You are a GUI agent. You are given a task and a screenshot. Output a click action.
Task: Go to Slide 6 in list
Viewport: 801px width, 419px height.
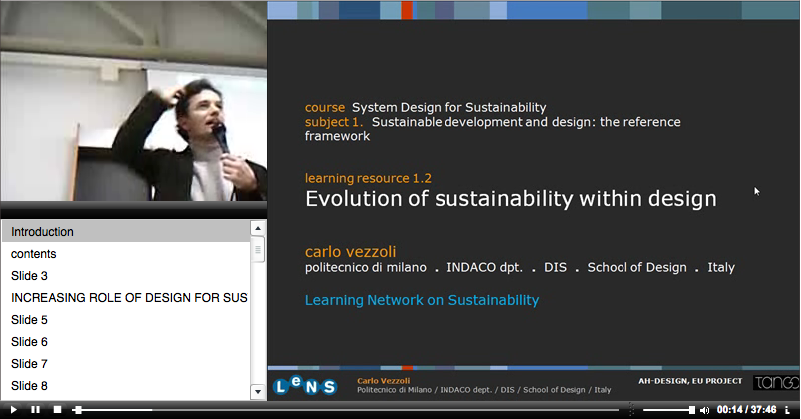tap(126, 341)
